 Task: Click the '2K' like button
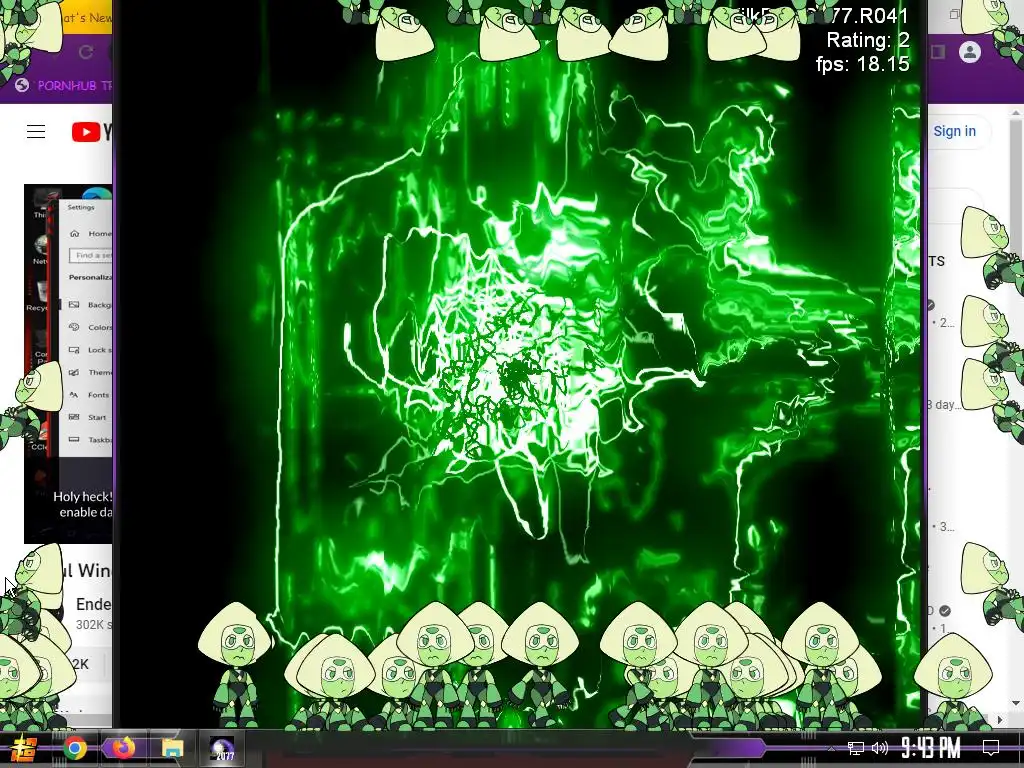(x=80, y=664)
